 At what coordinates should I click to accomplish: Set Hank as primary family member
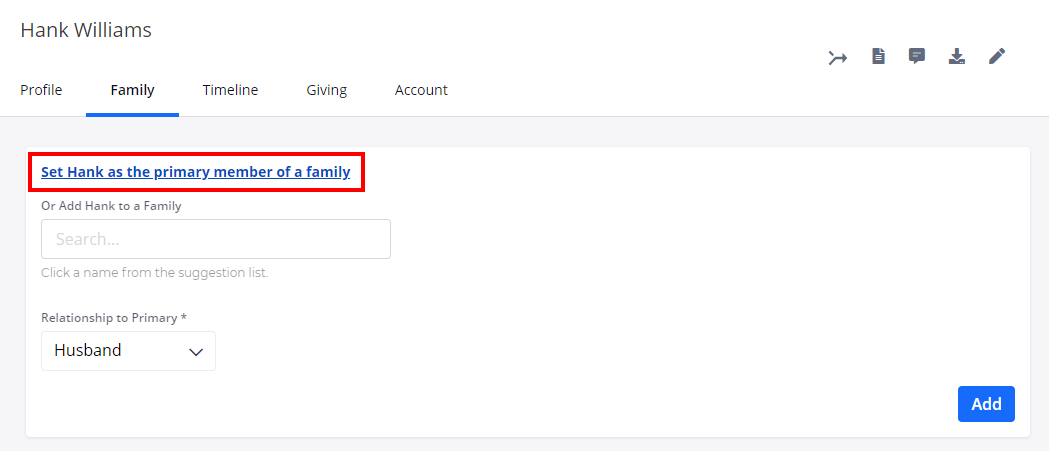[196, 172]
